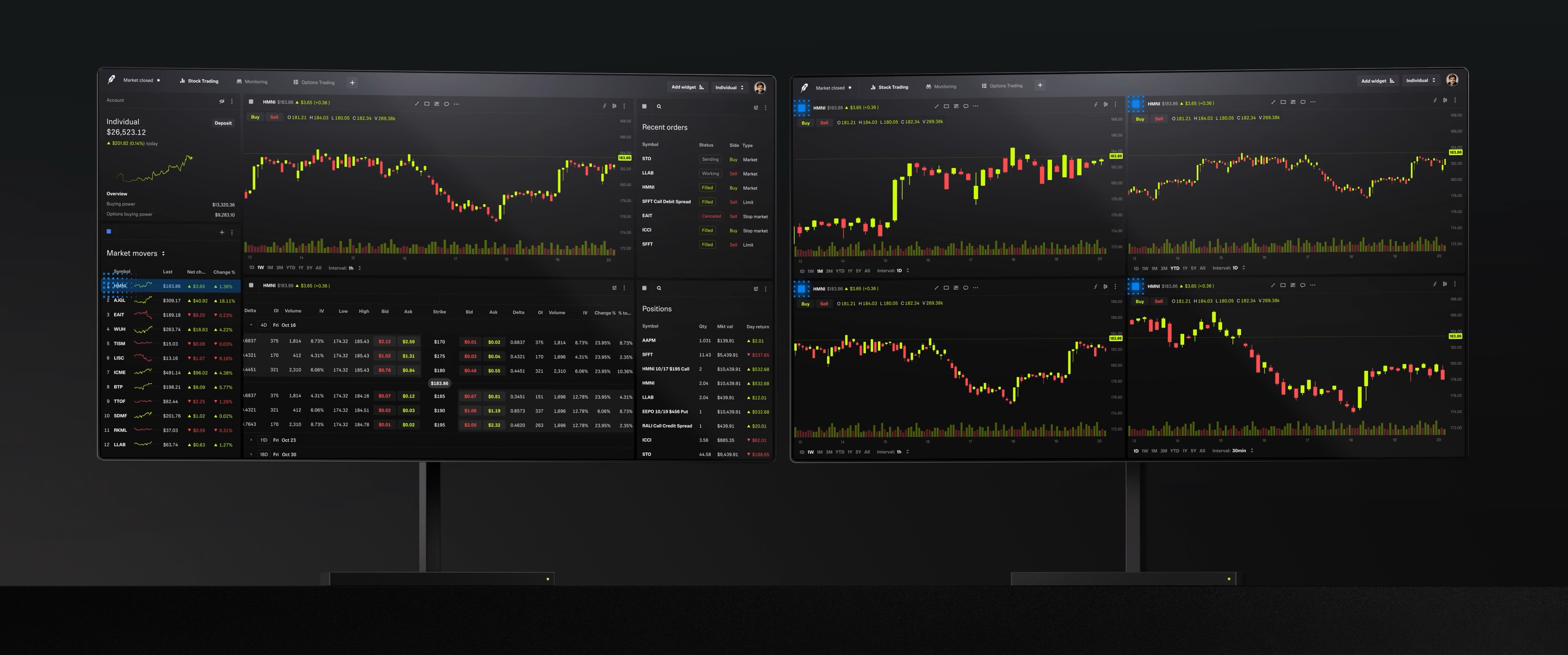Image resolution: width=1568 pixels, height=655 pixels.
Task: Click the symbol-link checkbox in the HMNI chart header
Action: tap(252, 101)
